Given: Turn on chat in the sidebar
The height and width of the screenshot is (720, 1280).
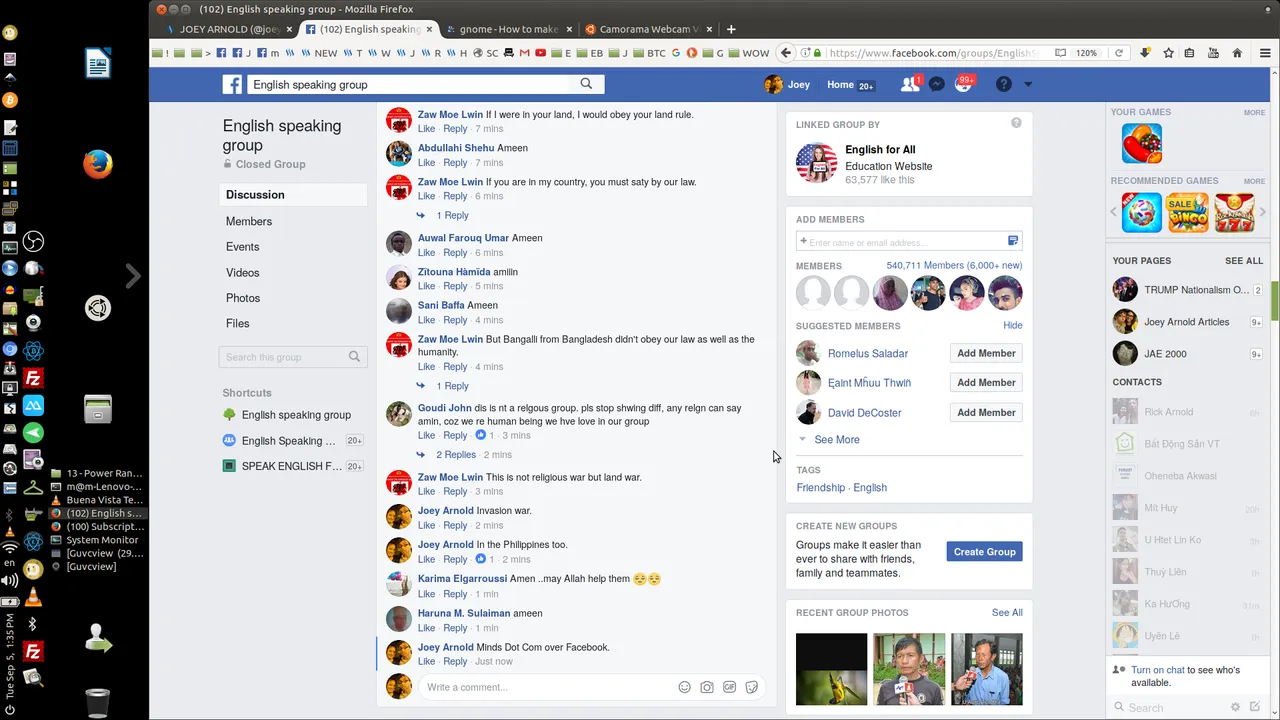Looking at the screenshot, I should pos(1157,670).
